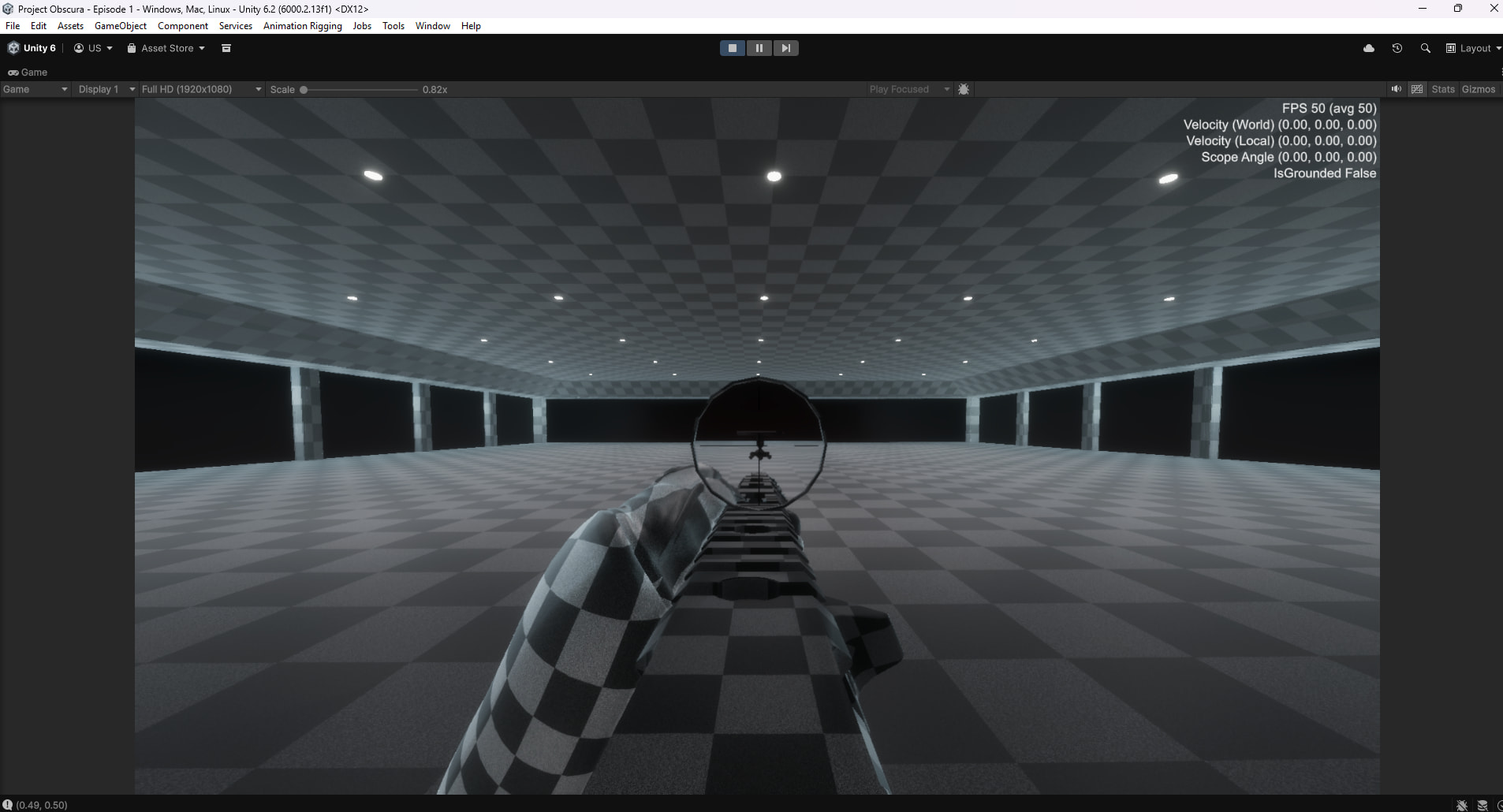This screenshot has width=1503, height=812.
Task: Open the Layout selector at top right
Action: [1473, 47]
